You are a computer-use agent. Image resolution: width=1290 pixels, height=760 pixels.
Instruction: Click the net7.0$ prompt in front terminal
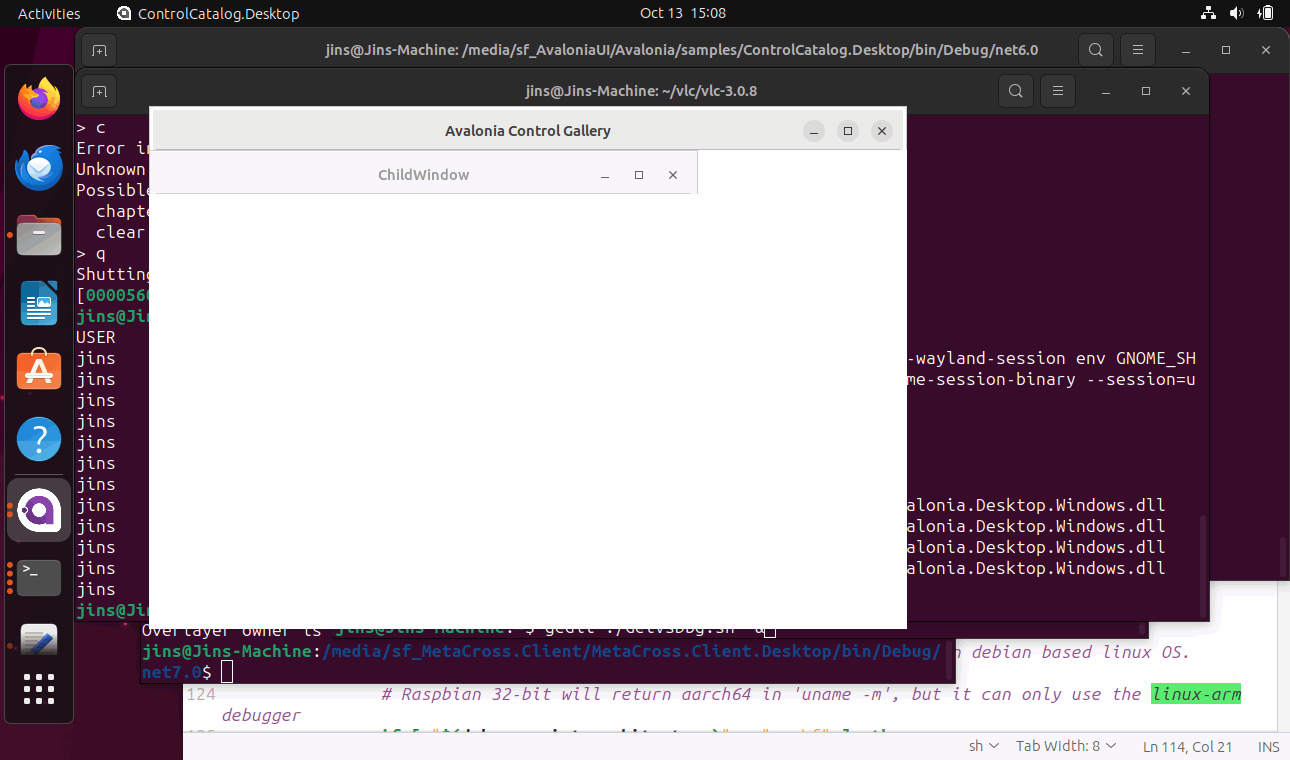pyautogui.click(x=177, y=672)
